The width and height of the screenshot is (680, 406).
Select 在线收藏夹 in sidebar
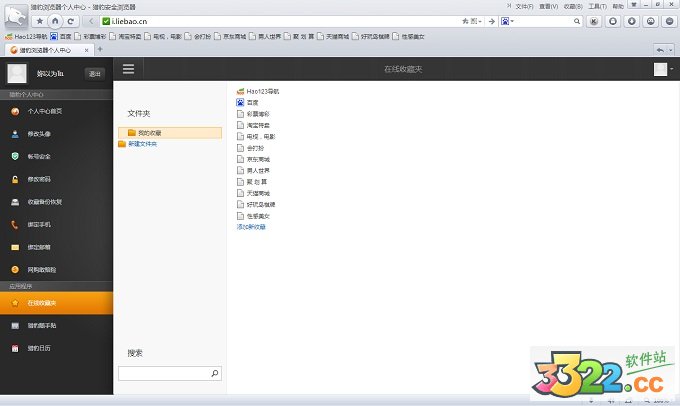[x=56, y=303]
